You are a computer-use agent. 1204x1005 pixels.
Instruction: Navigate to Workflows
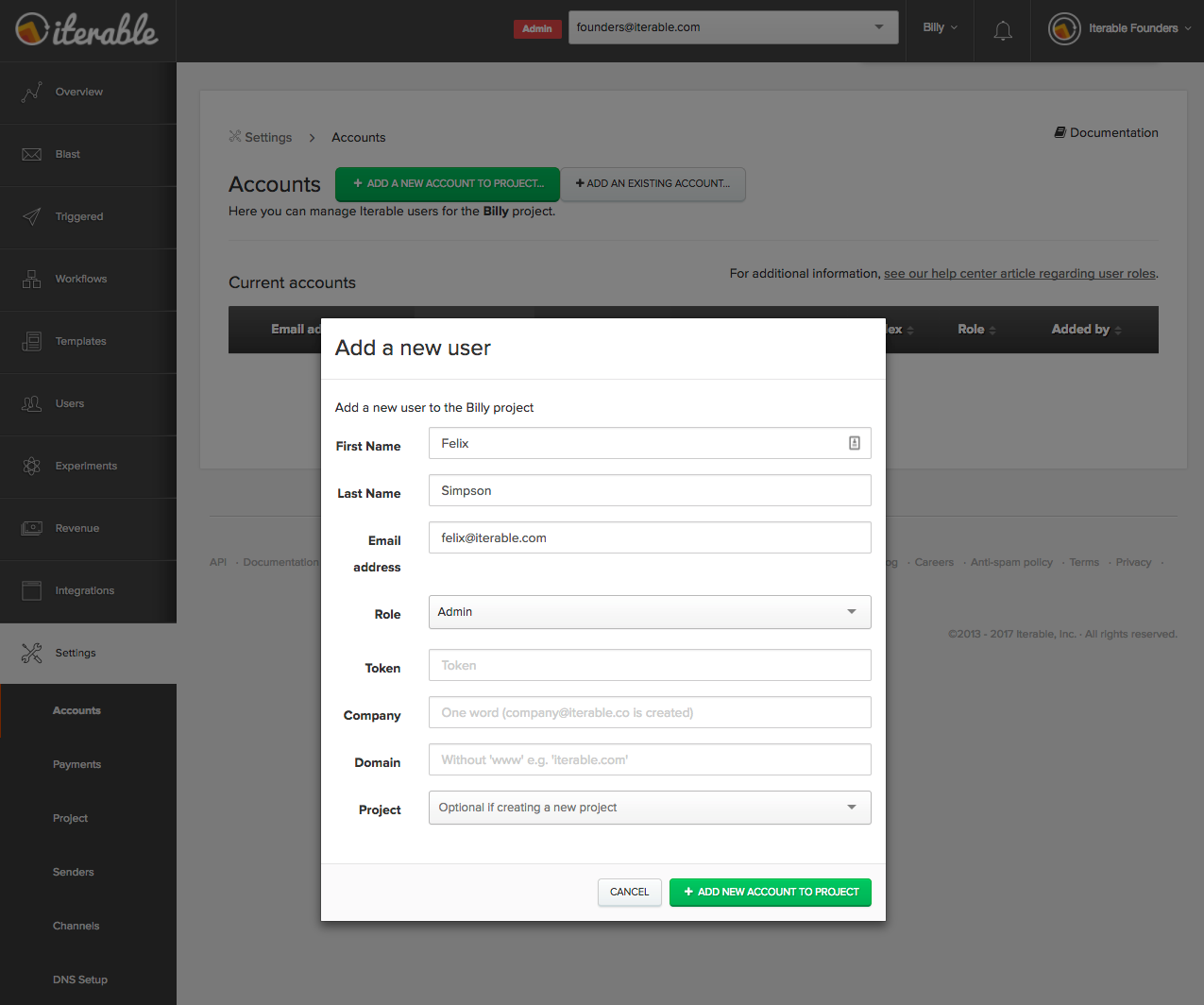pyautogui.click(x=88, y=280)
